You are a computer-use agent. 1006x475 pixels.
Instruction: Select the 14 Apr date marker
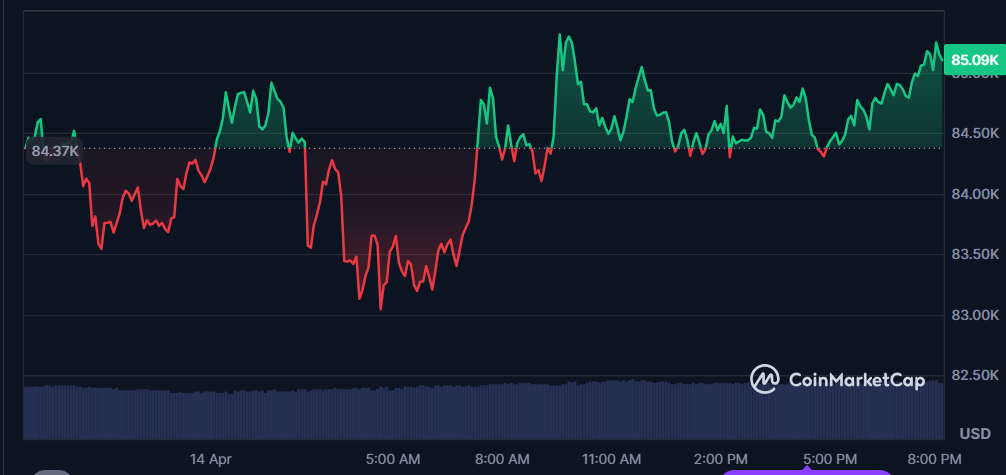[210, 459]
